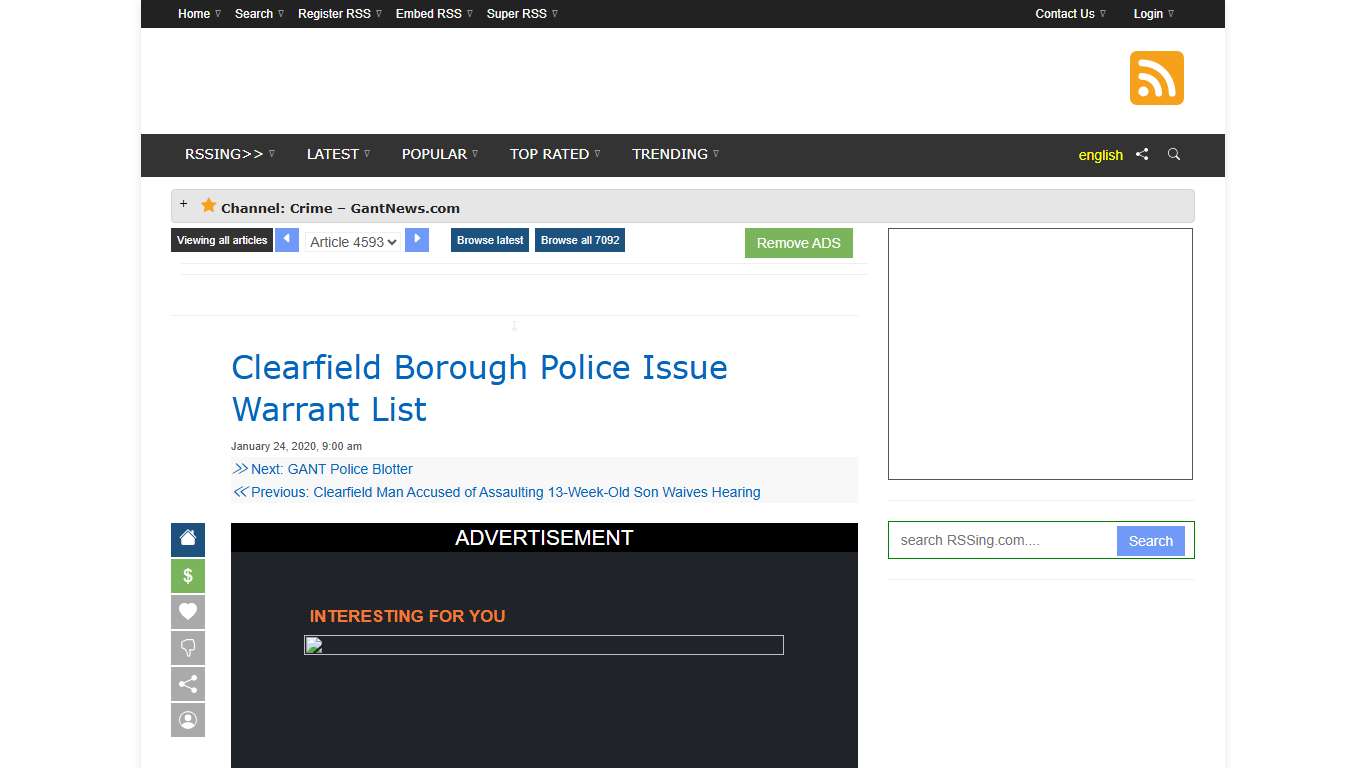Open the search with the magnifier icon
The height and width of the screenshot is (768, 1366).
click(x=1174, y=155)
